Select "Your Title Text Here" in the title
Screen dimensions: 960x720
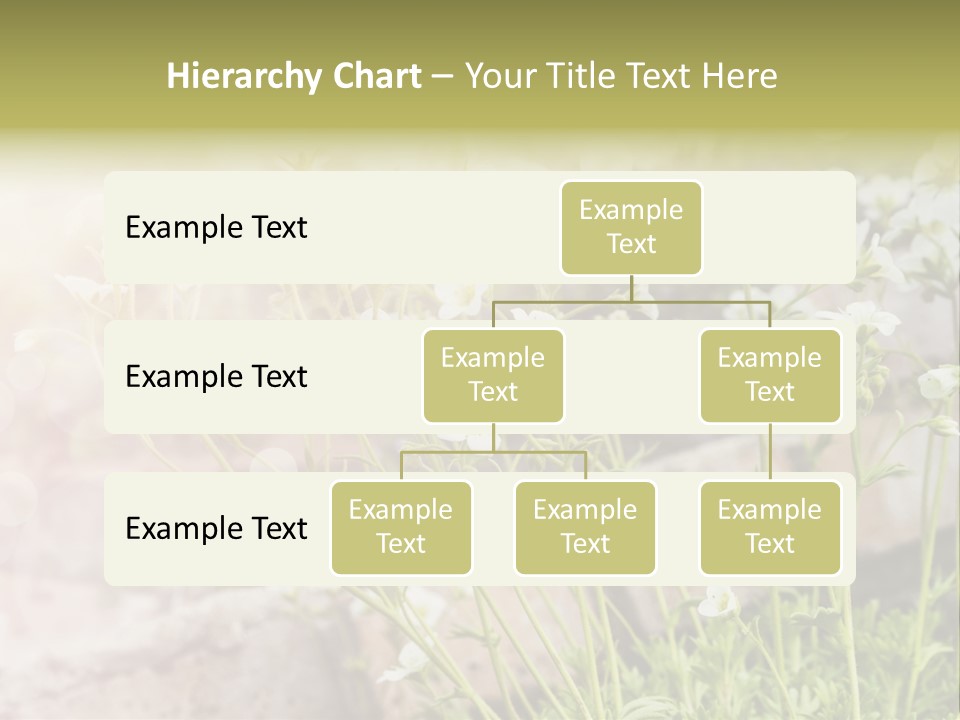[621, 76]
